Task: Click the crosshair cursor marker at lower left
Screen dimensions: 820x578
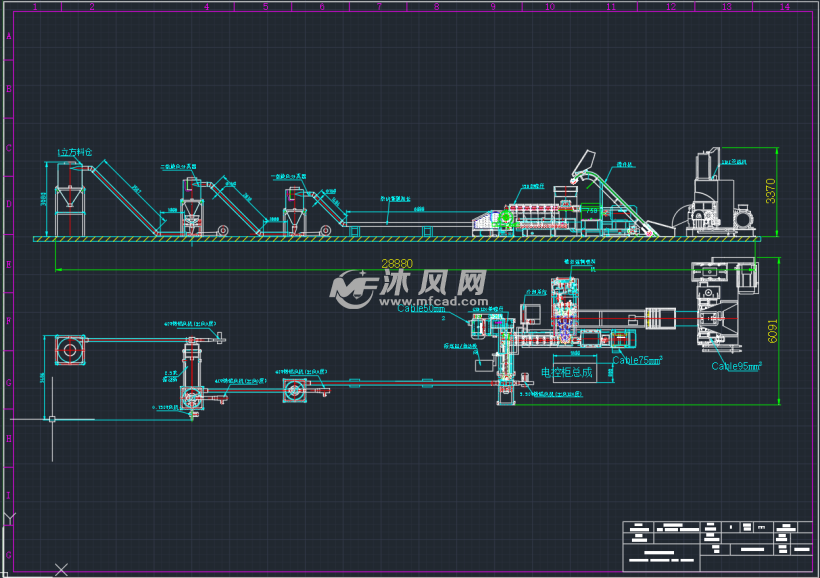Action: [x=52, y=419]
